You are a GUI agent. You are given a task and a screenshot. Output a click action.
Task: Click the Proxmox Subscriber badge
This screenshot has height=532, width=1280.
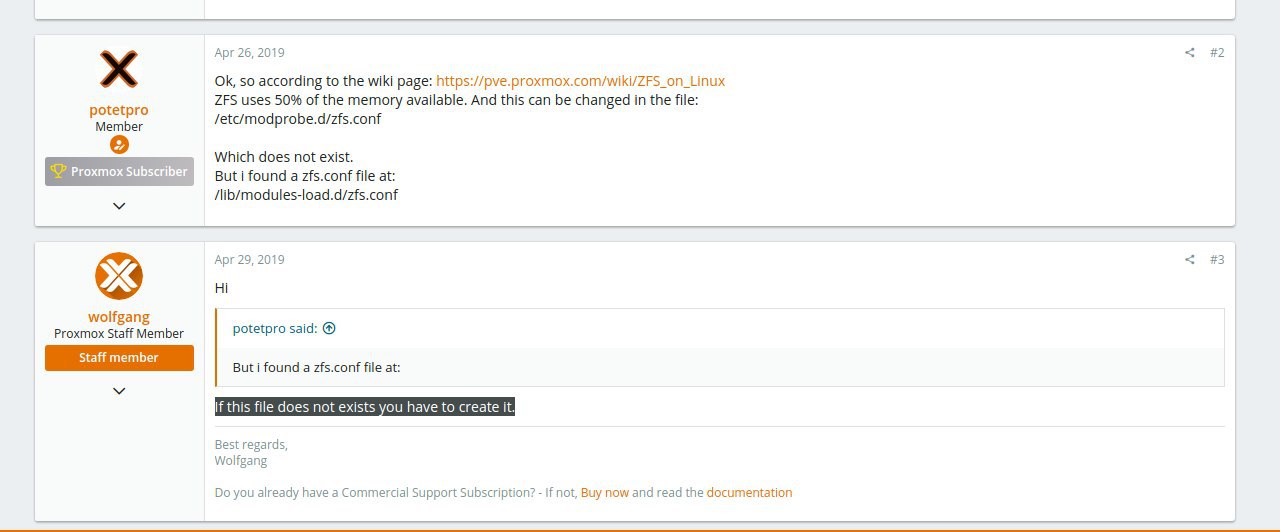click(119, 172)
